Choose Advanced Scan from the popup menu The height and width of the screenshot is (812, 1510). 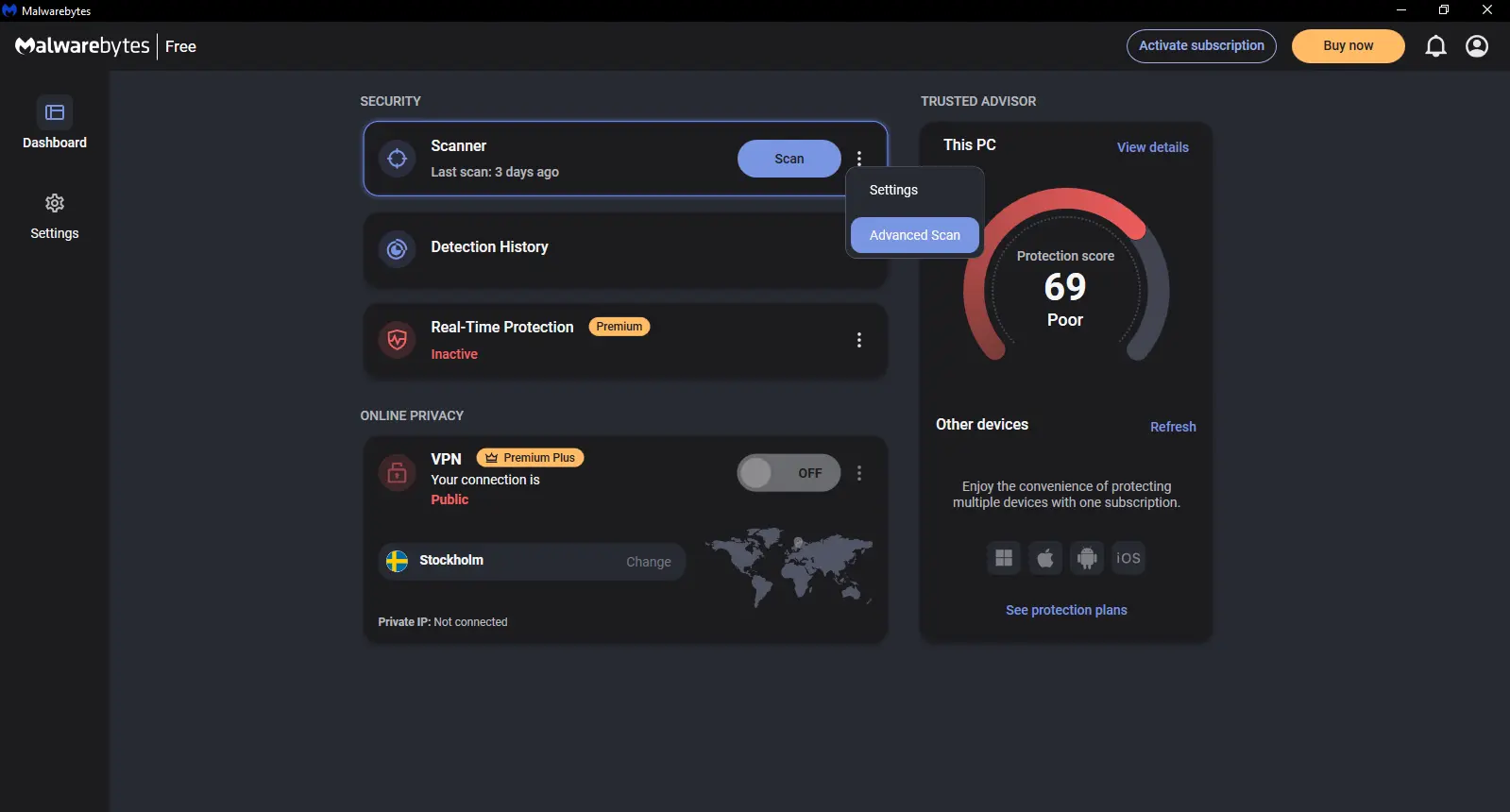pyautogui.click(x=914, y=235)
